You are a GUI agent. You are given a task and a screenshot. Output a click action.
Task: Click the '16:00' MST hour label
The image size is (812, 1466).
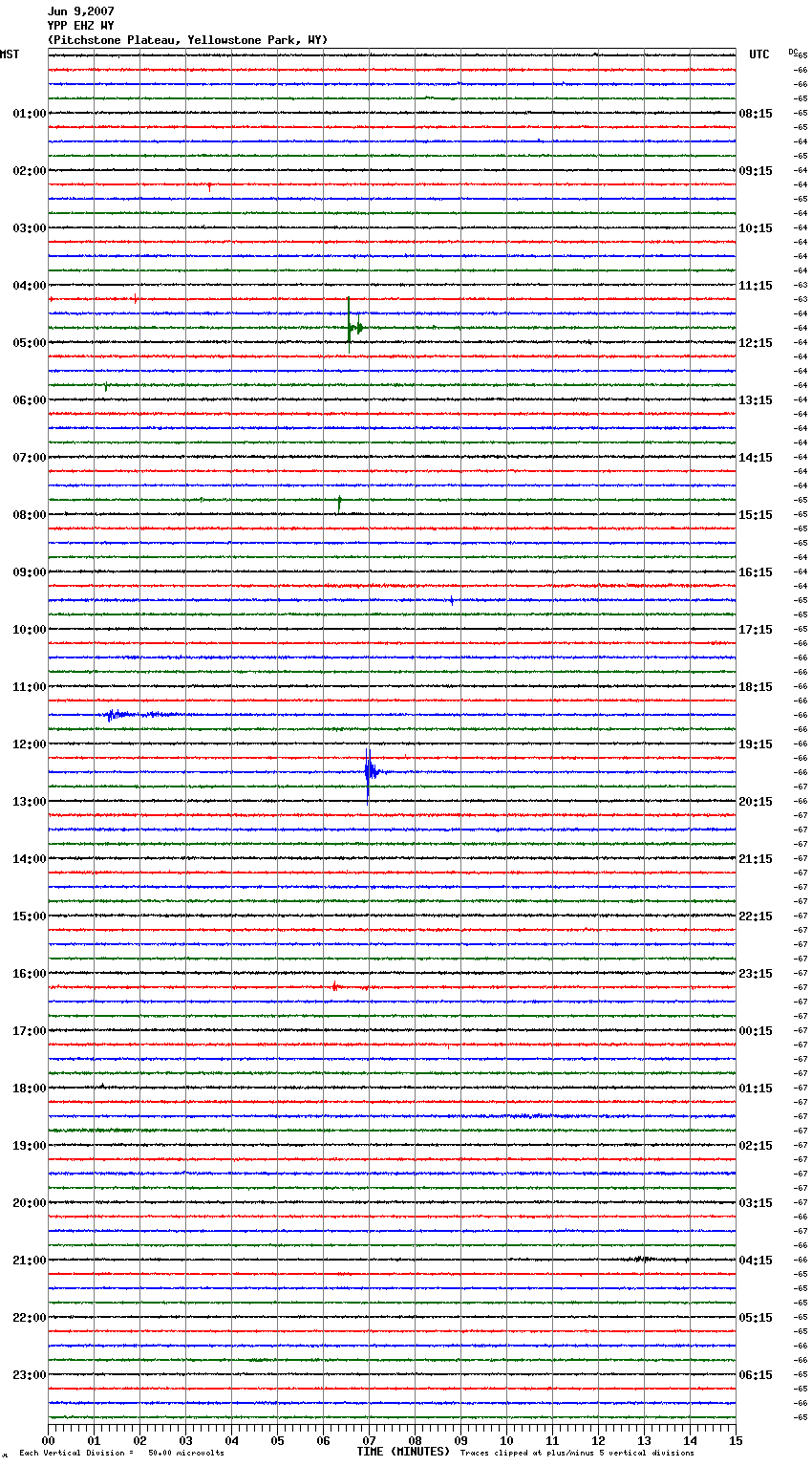[30, 974]
